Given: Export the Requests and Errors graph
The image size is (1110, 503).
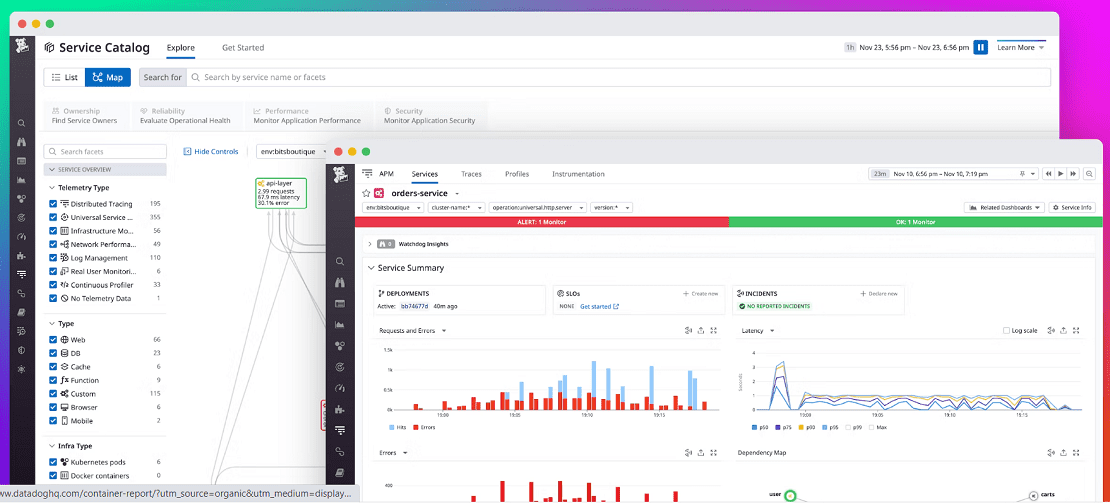Looking at the screenshot, I should (700, 330).
